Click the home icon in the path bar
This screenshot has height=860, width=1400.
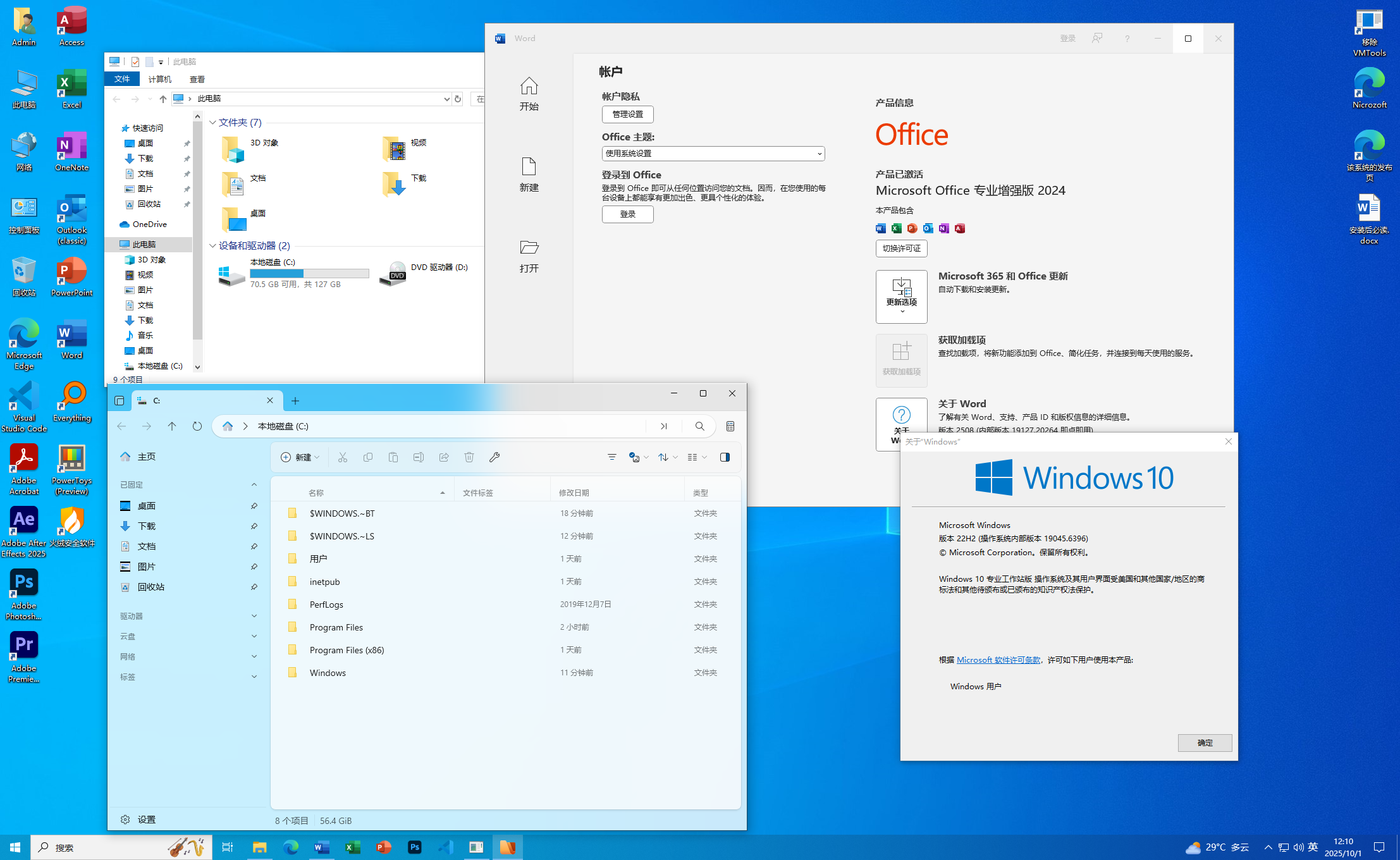point(228,426)
